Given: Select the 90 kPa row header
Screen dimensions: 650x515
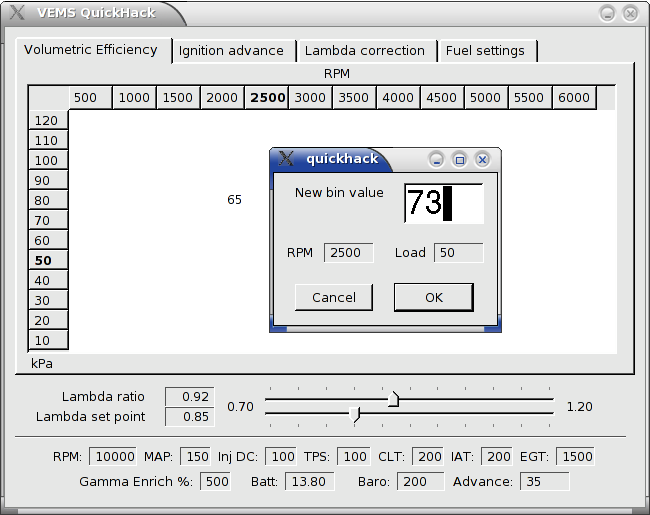Looking at the screenshot, I should pyautogui.click(x=48, y=180).
